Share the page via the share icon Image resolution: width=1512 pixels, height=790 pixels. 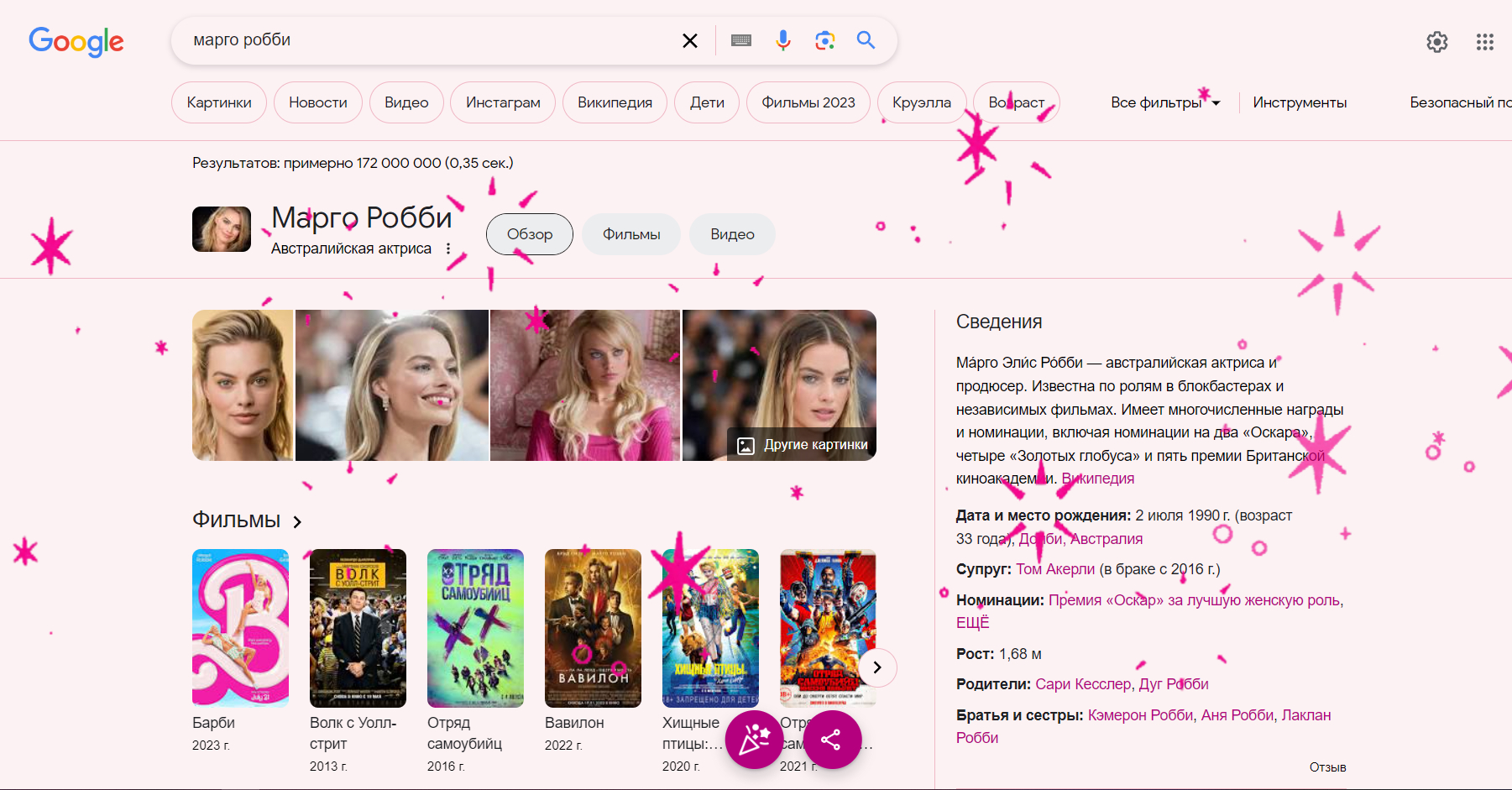tap(832, 740)
